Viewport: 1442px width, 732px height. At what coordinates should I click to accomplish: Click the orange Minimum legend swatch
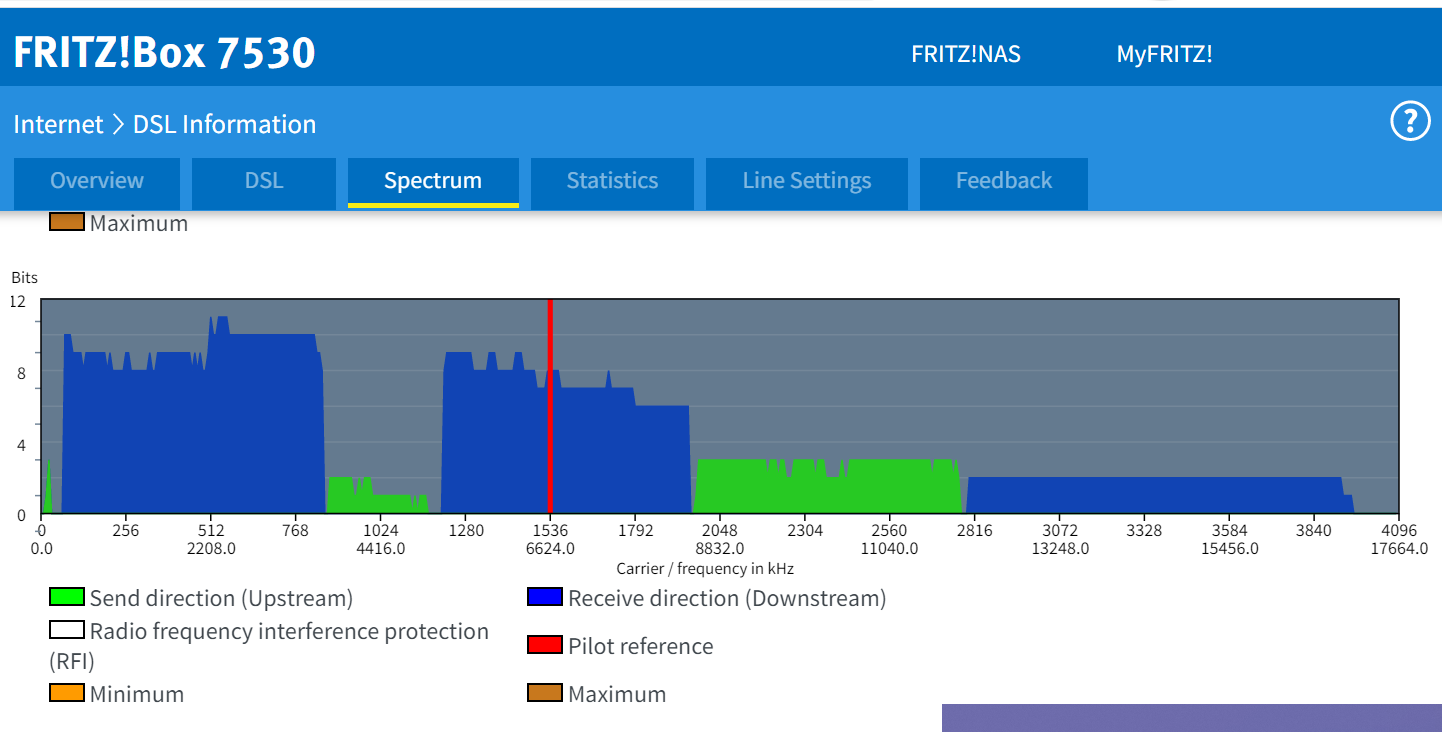[x=67, y=693]
